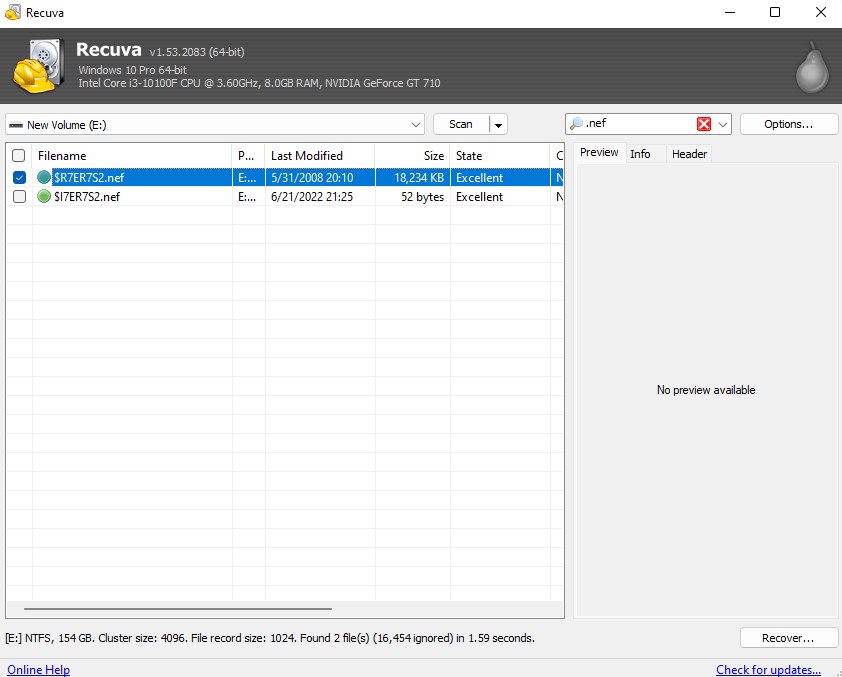842x677 pixels.
Task: Clear the .nef filter with red X
Action: tap(703, 124)
